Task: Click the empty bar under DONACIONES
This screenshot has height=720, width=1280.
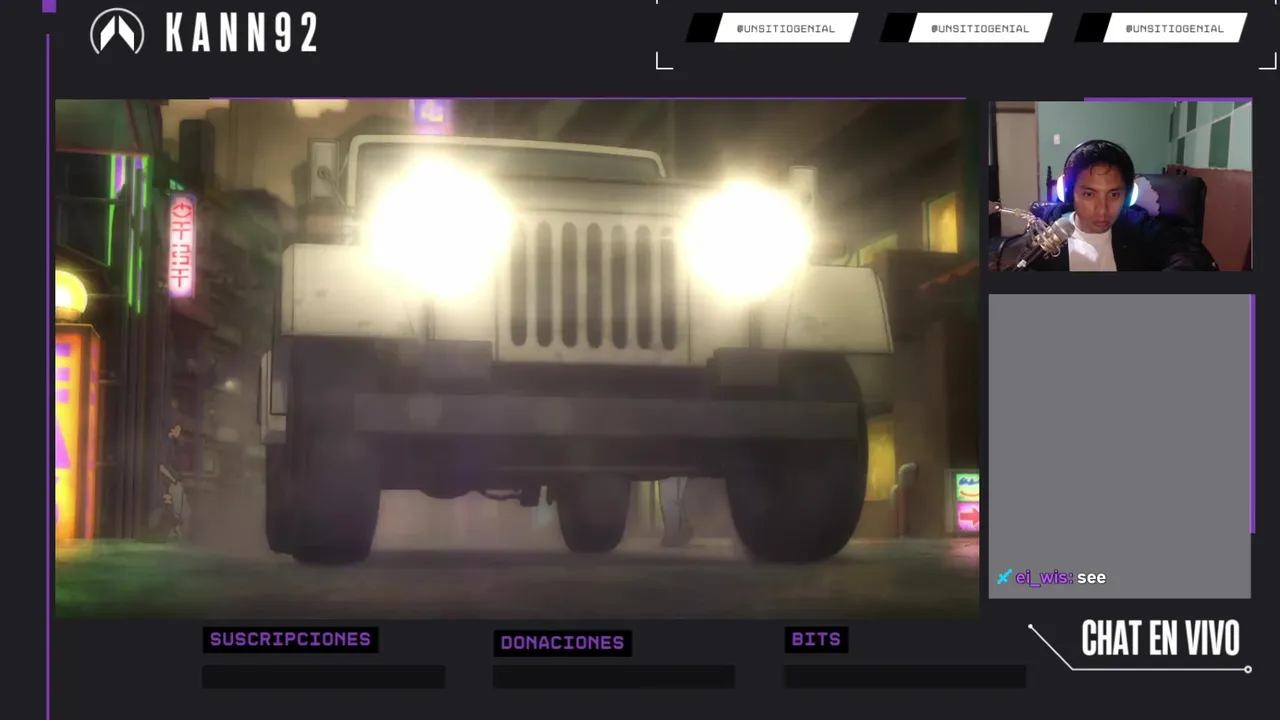Action: pyautogui.click(x=613, y=677)
